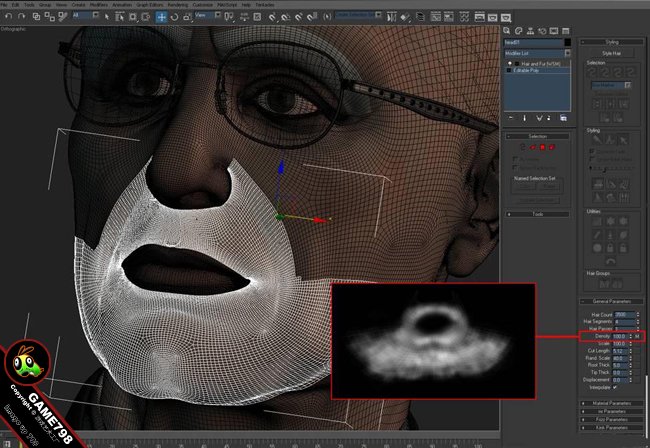Expand the Material Parameters rollout
Viewport: 650px width, 448px height.
pos(611,403)
